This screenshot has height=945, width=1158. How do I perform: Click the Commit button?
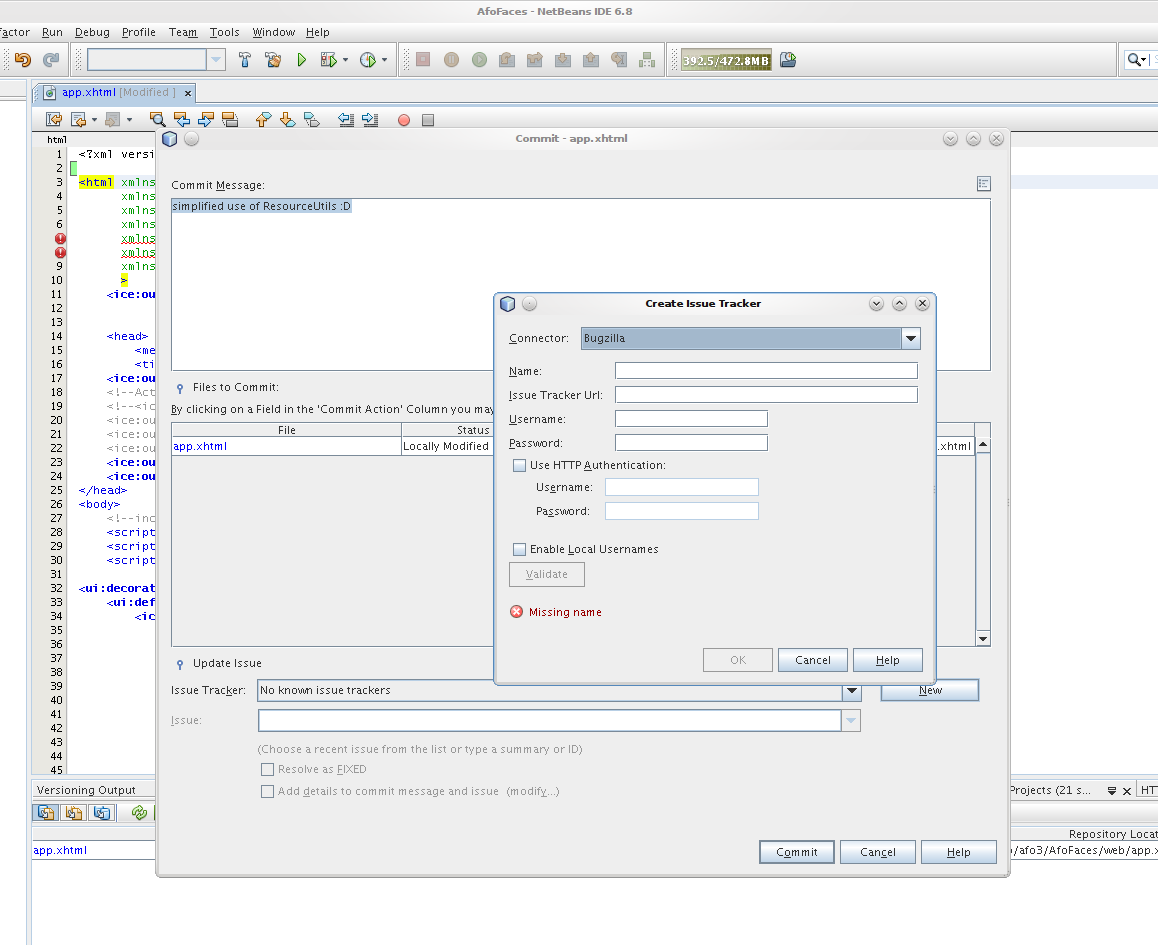tap(797, 852)
